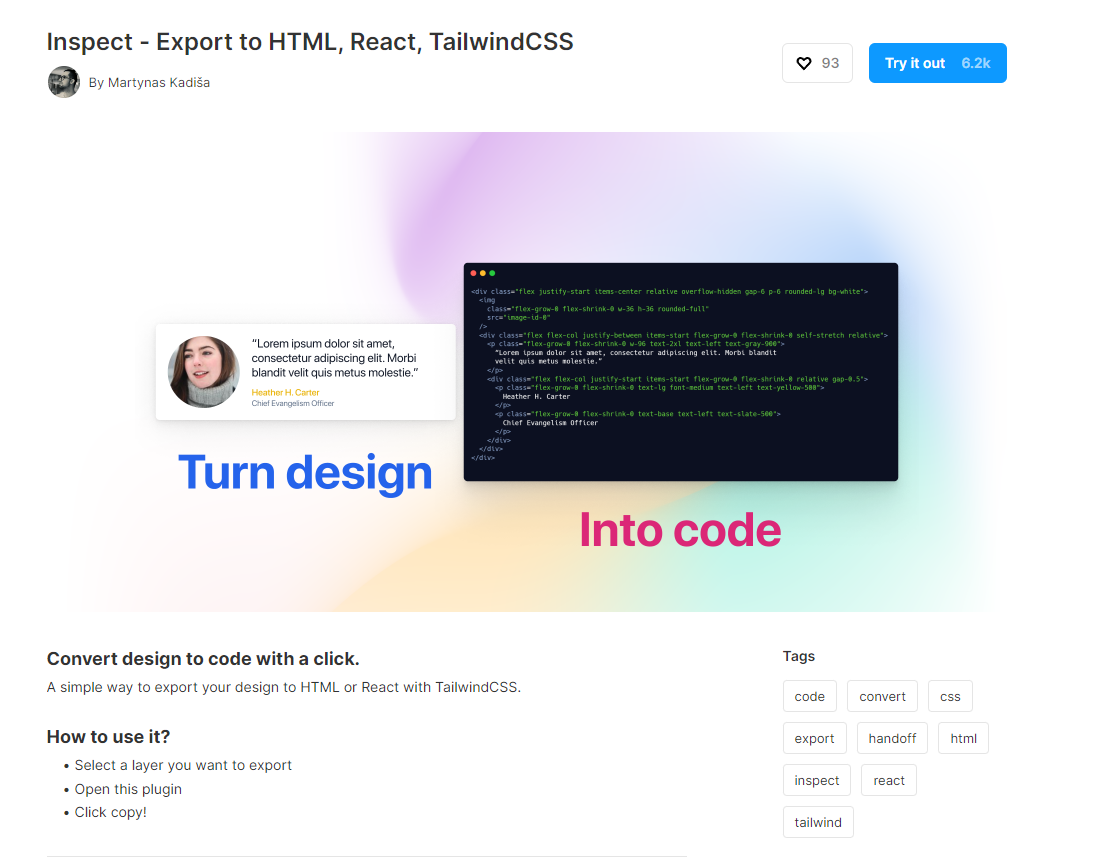
Task: Click the Try it out button
Action: coord(937,63)
